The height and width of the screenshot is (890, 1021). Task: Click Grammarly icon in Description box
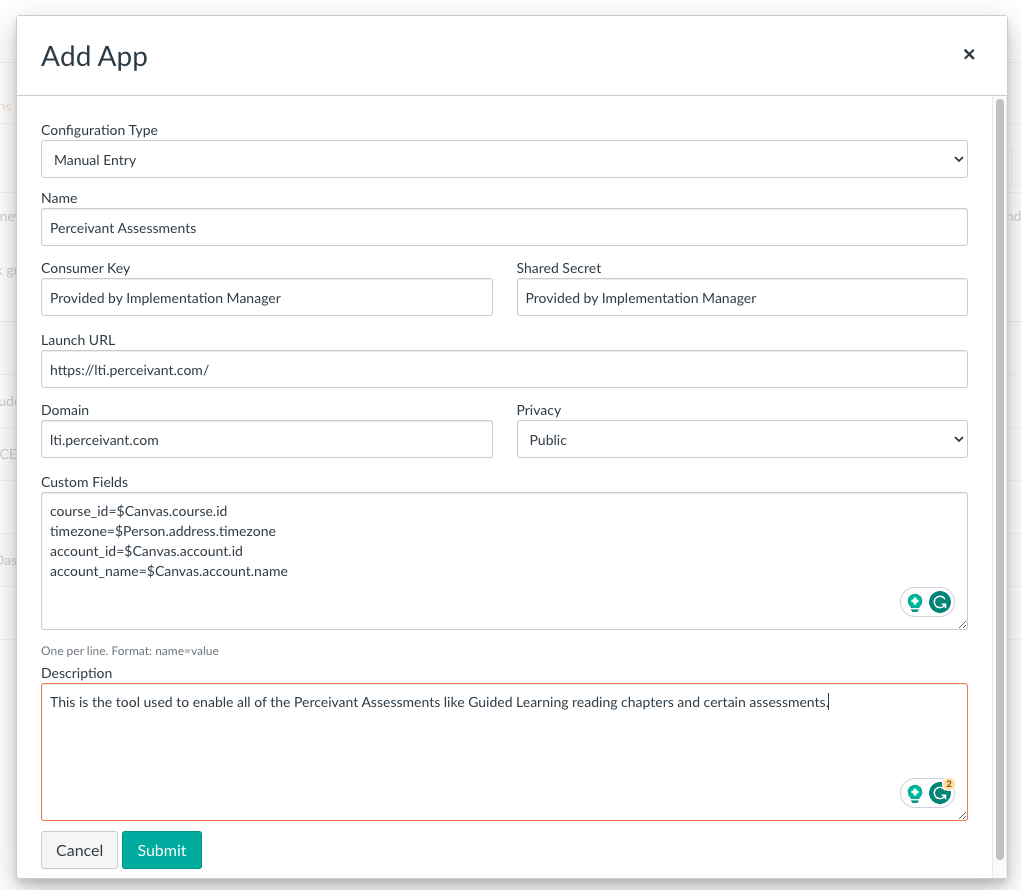click(x=940, y=793)
